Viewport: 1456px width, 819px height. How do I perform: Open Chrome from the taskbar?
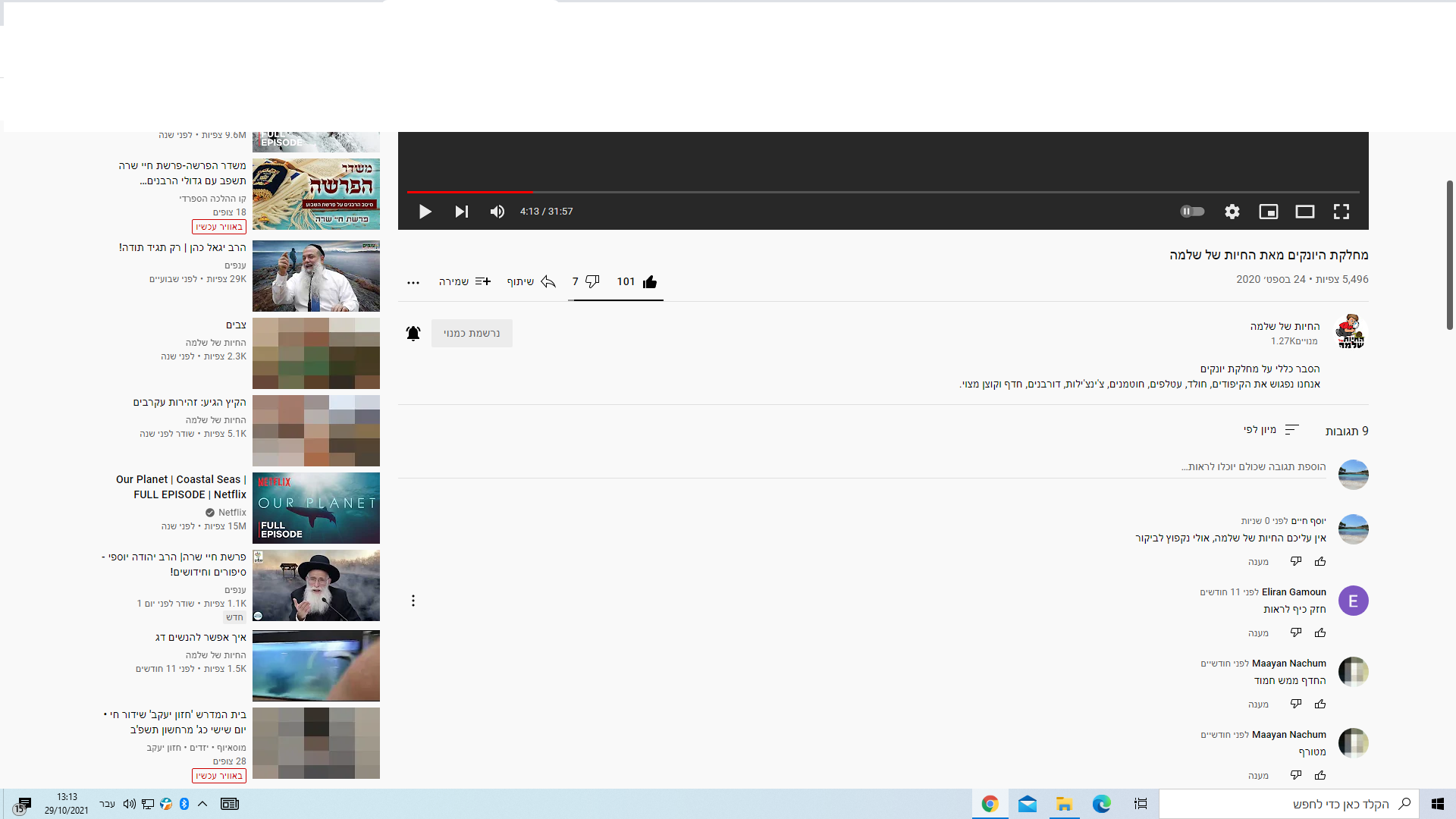click(x=990, y=804)
